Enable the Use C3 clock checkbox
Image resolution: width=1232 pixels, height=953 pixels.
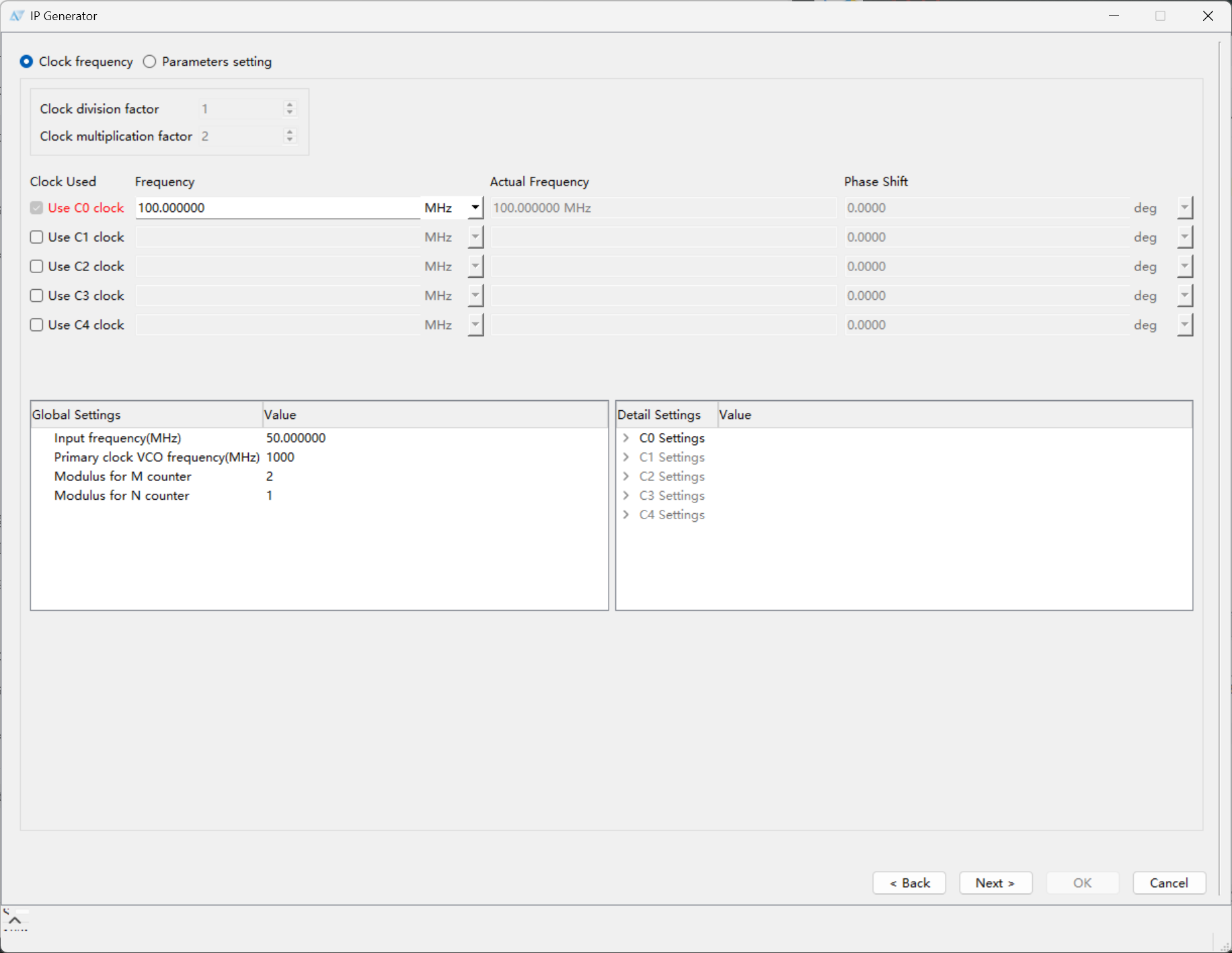[x=37, y=296]
